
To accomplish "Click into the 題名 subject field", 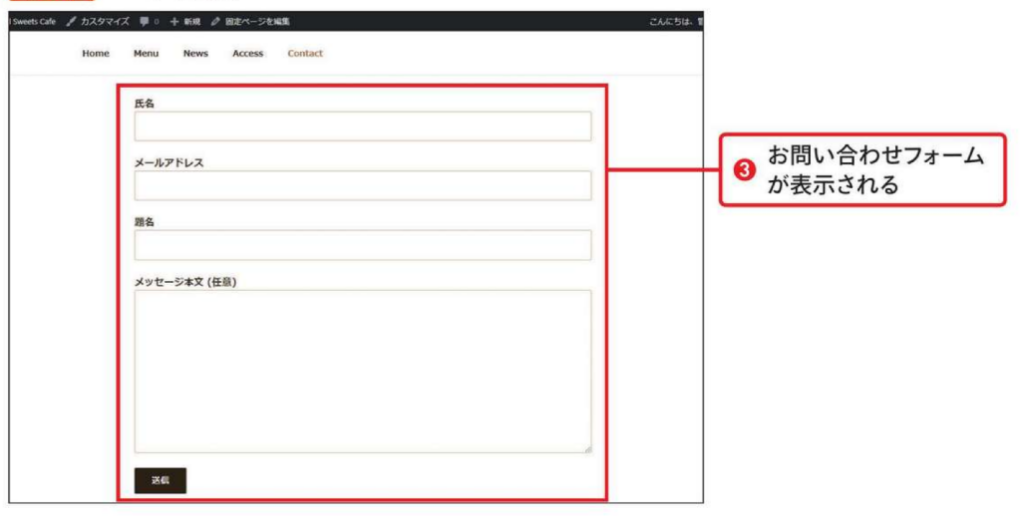I will (x=362, y=245).
